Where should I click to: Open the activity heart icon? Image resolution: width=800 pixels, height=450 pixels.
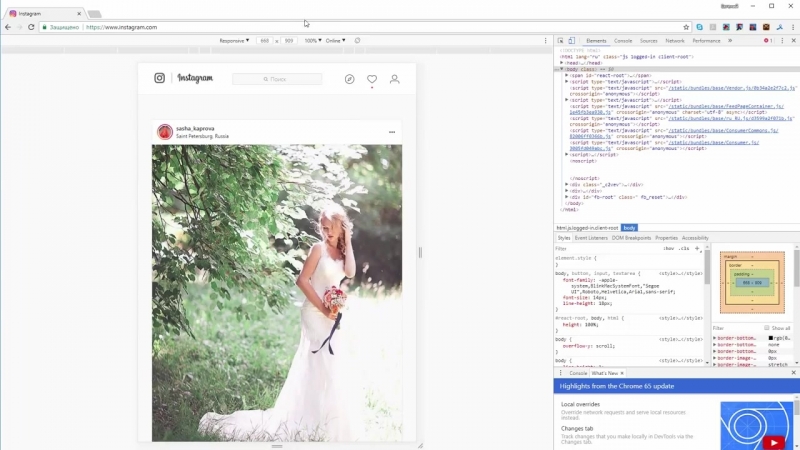(x=372, y=79)
